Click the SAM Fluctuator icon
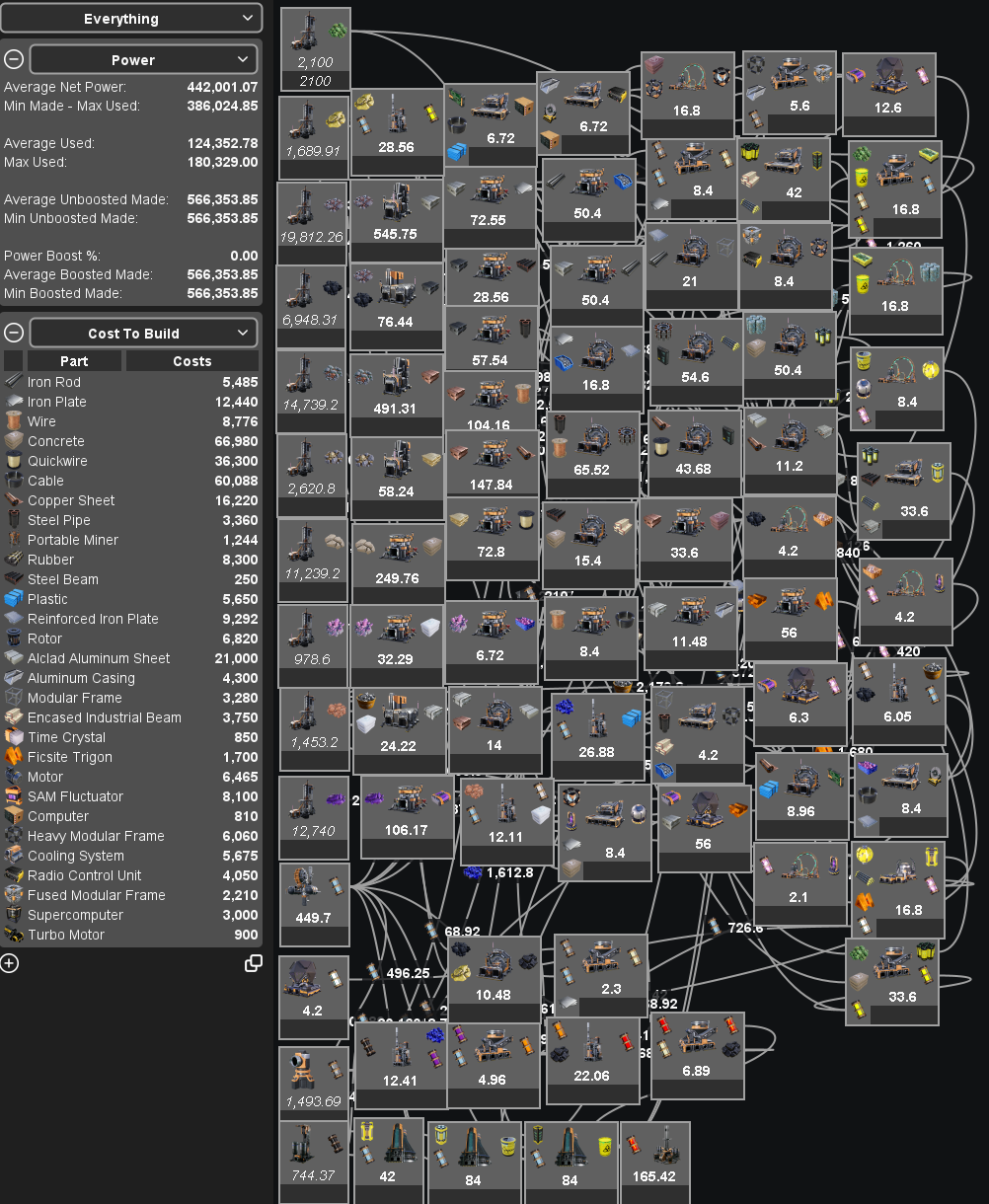This screenshot has height=1204, width=989. tap(14, 796)
